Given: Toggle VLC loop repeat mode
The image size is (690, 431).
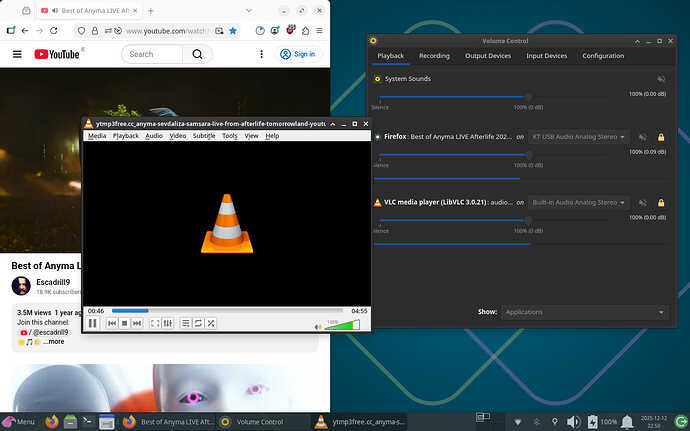Looking at the screenshot, I should tap(199, 323).
